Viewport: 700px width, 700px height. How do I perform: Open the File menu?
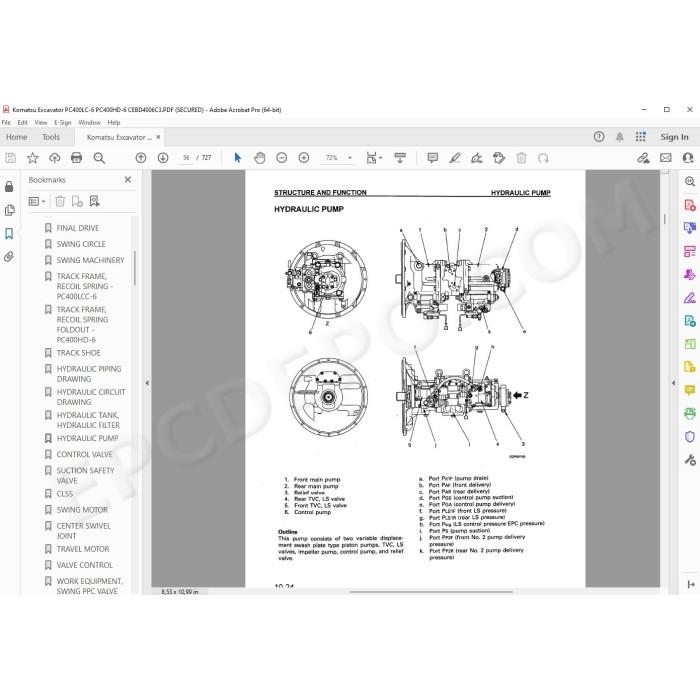[6, 122]
